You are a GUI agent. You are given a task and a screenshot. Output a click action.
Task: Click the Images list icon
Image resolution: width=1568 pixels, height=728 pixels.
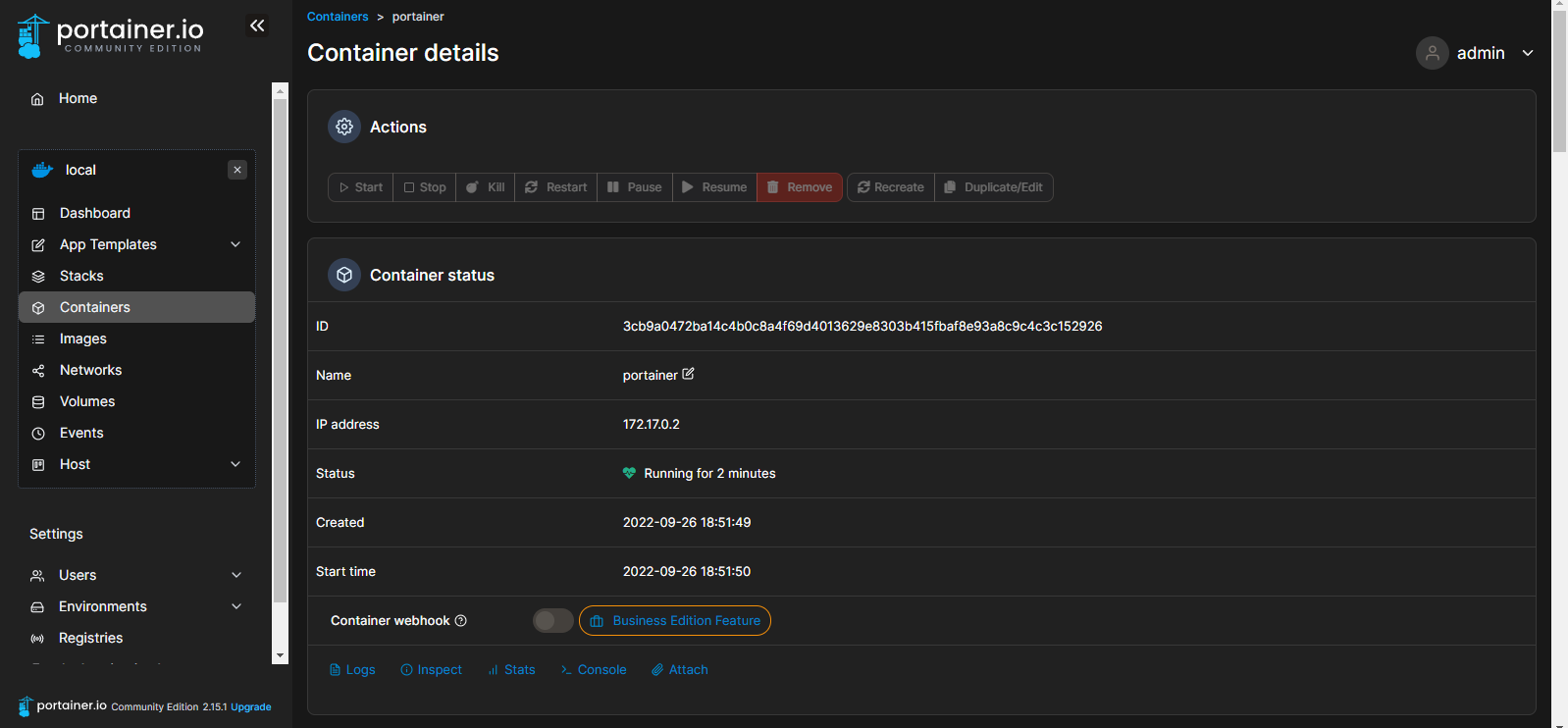tap(38, 339)
